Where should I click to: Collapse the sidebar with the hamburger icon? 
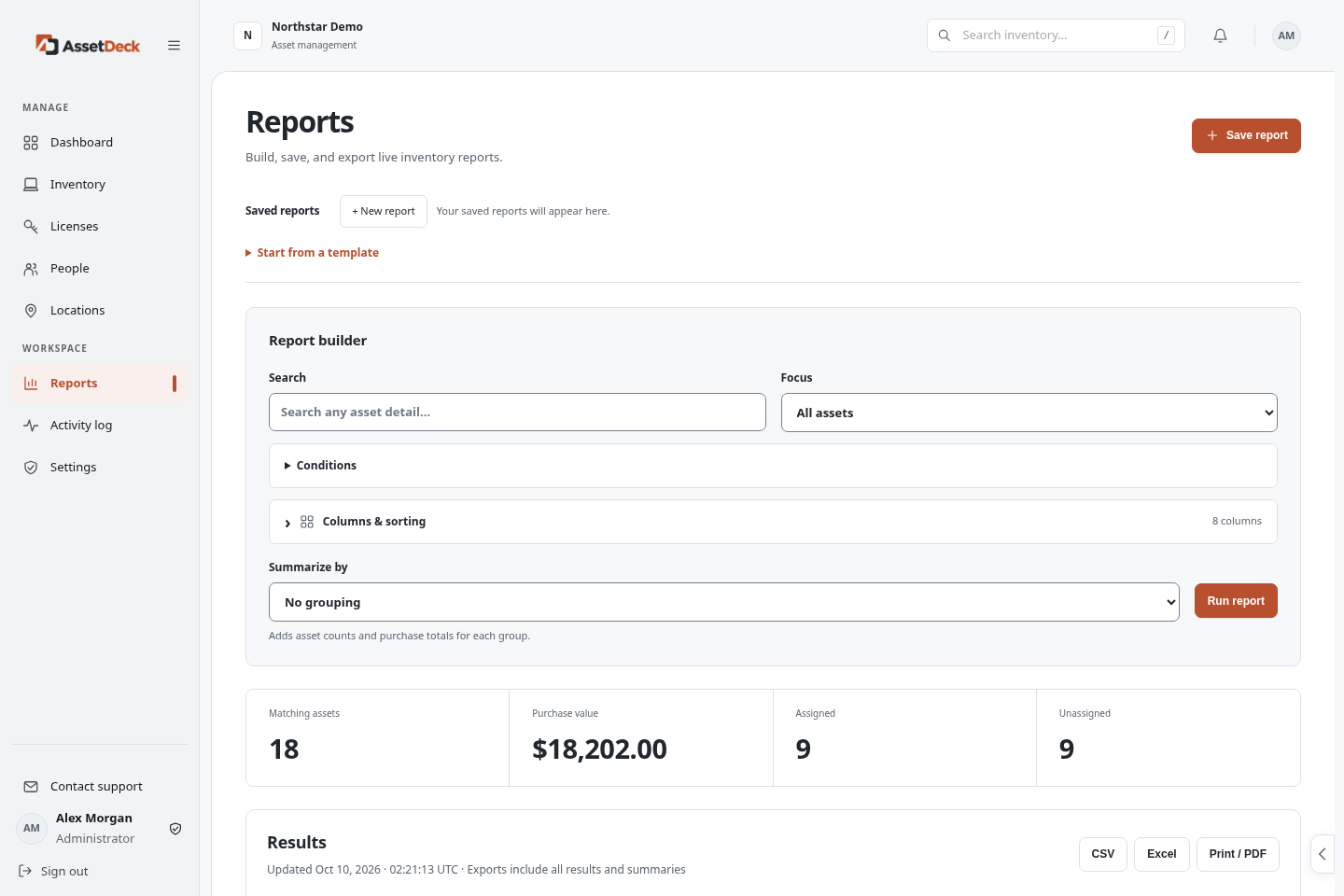click(174, 45)
